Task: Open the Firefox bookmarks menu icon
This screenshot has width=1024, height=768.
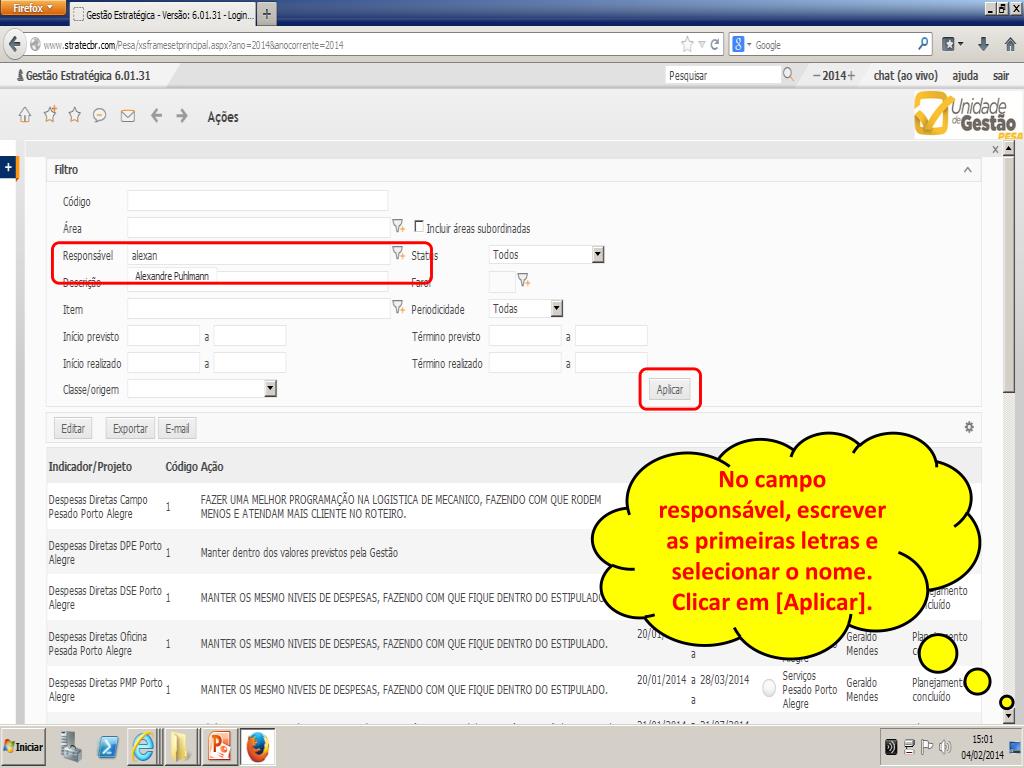Action: coord(952,44)
